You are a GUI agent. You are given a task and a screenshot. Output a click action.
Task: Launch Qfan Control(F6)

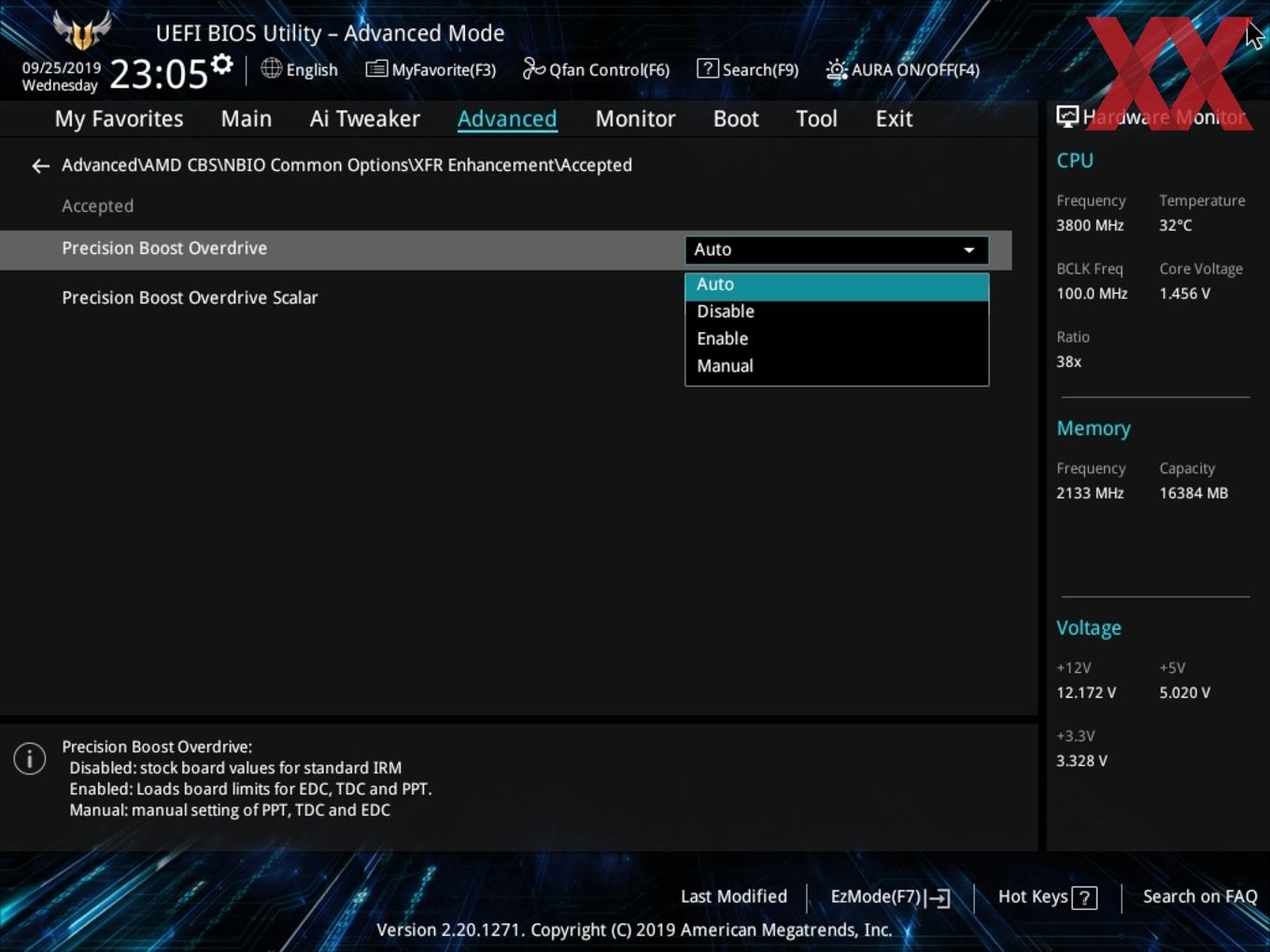(x=596, y=69)
